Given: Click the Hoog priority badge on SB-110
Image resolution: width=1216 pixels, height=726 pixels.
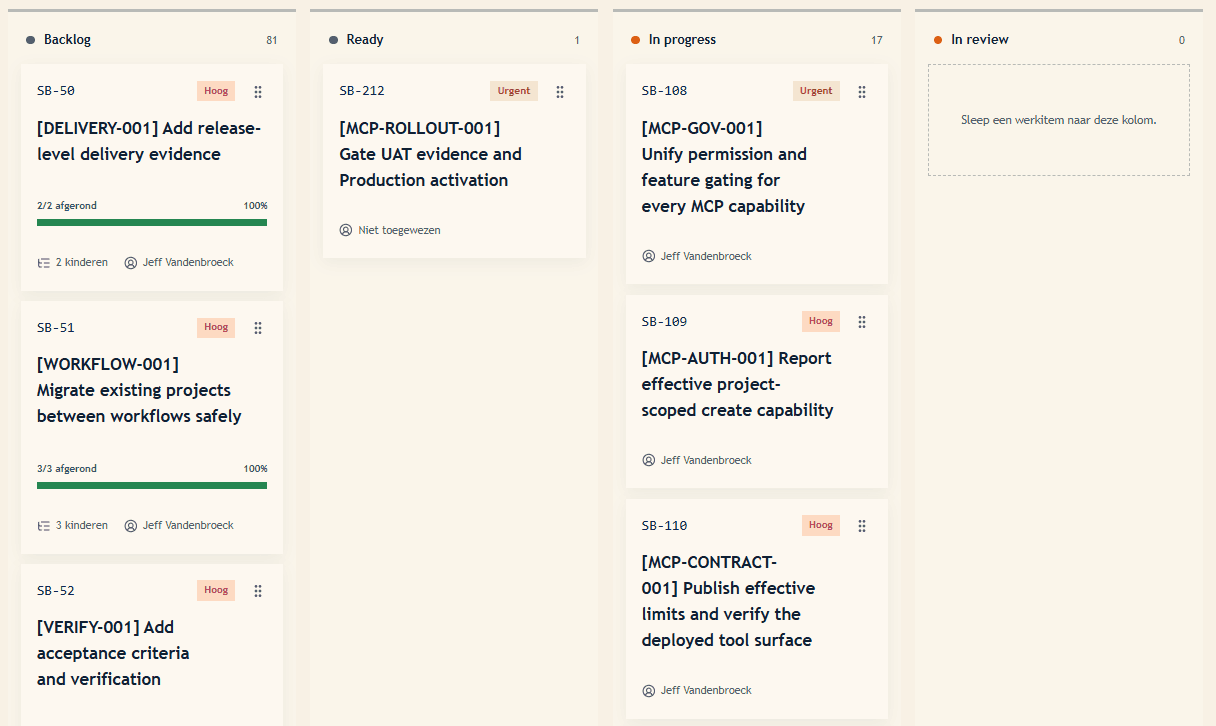Looking at the screenshot, I should (821, 525).
